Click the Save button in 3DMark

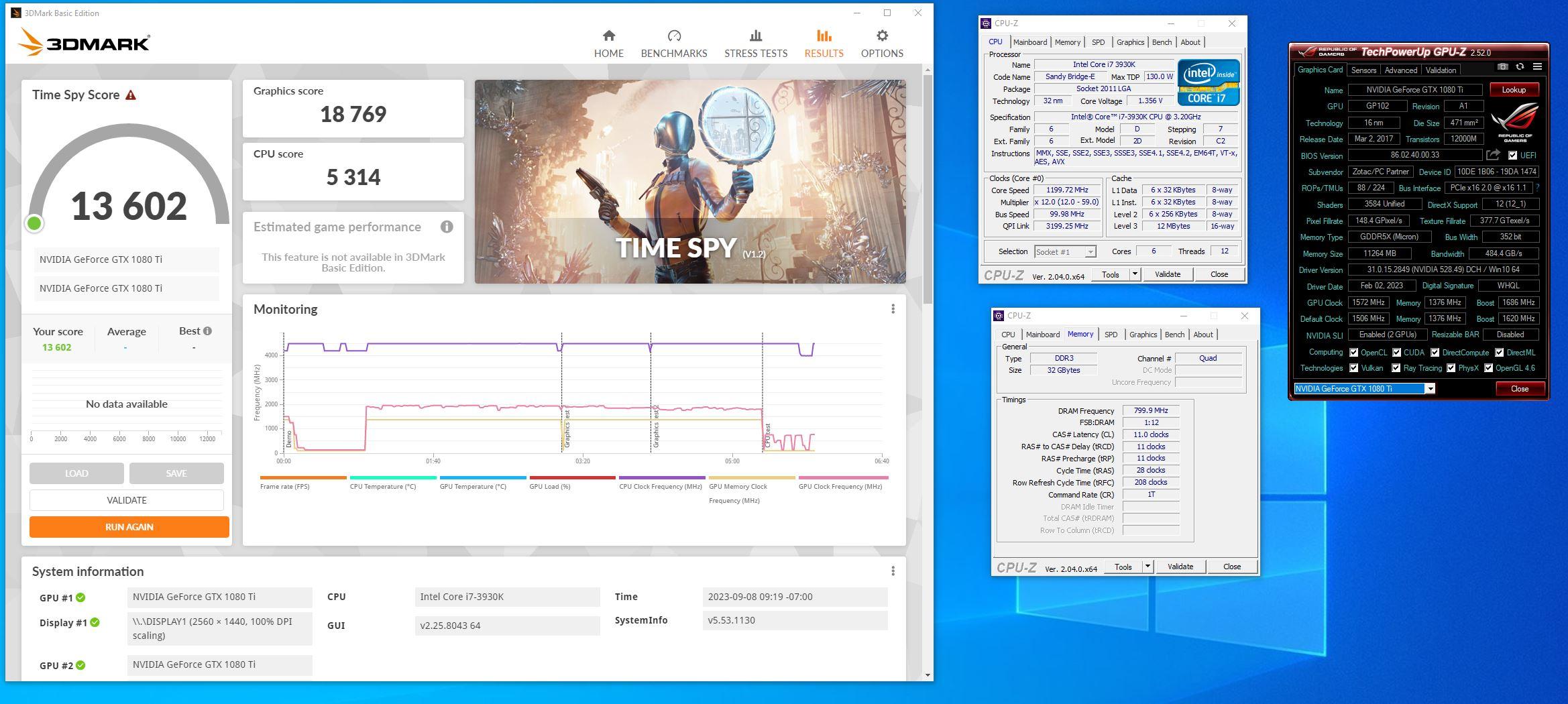176,473
